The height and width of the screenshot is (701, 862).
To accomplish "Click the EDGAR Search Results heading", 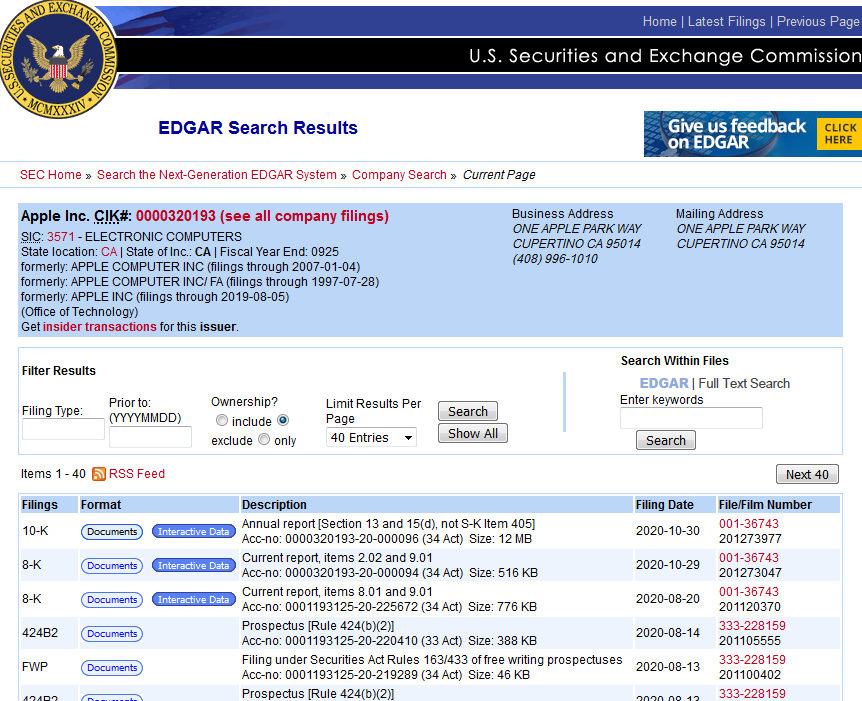I will click(258, 128).
